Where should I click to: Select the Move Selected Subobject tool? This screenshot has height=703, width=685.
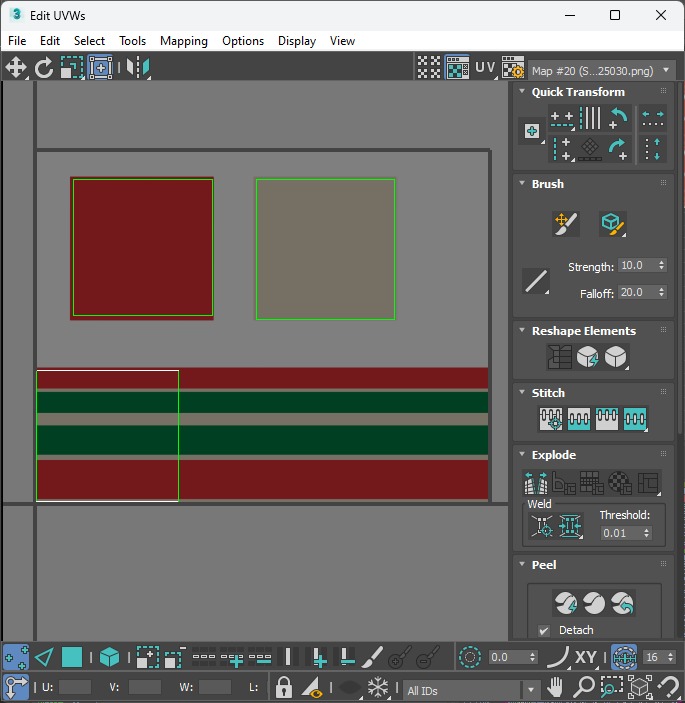point(16,68)
